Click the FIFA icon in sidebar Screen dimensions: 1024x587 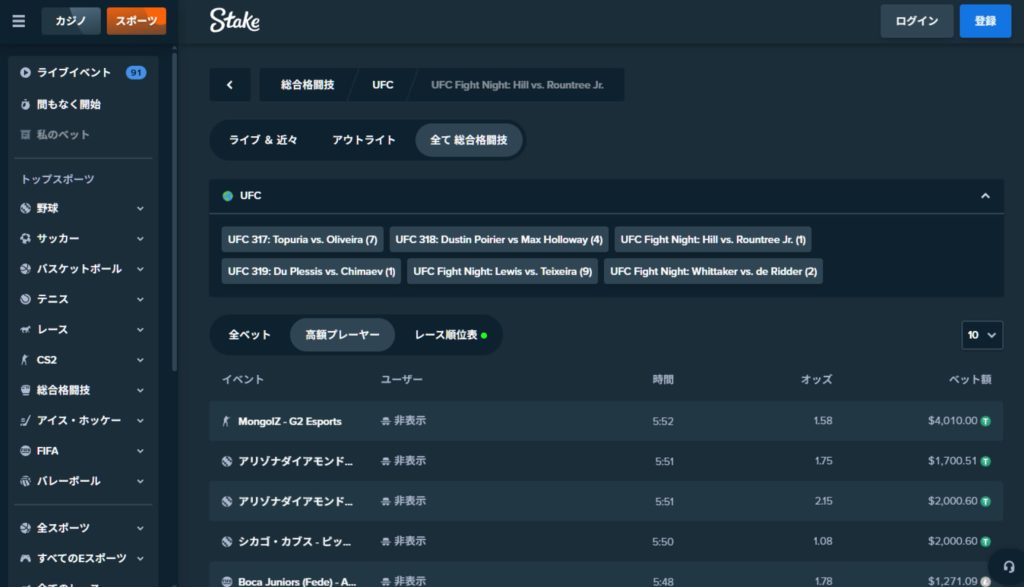(25, 451)
